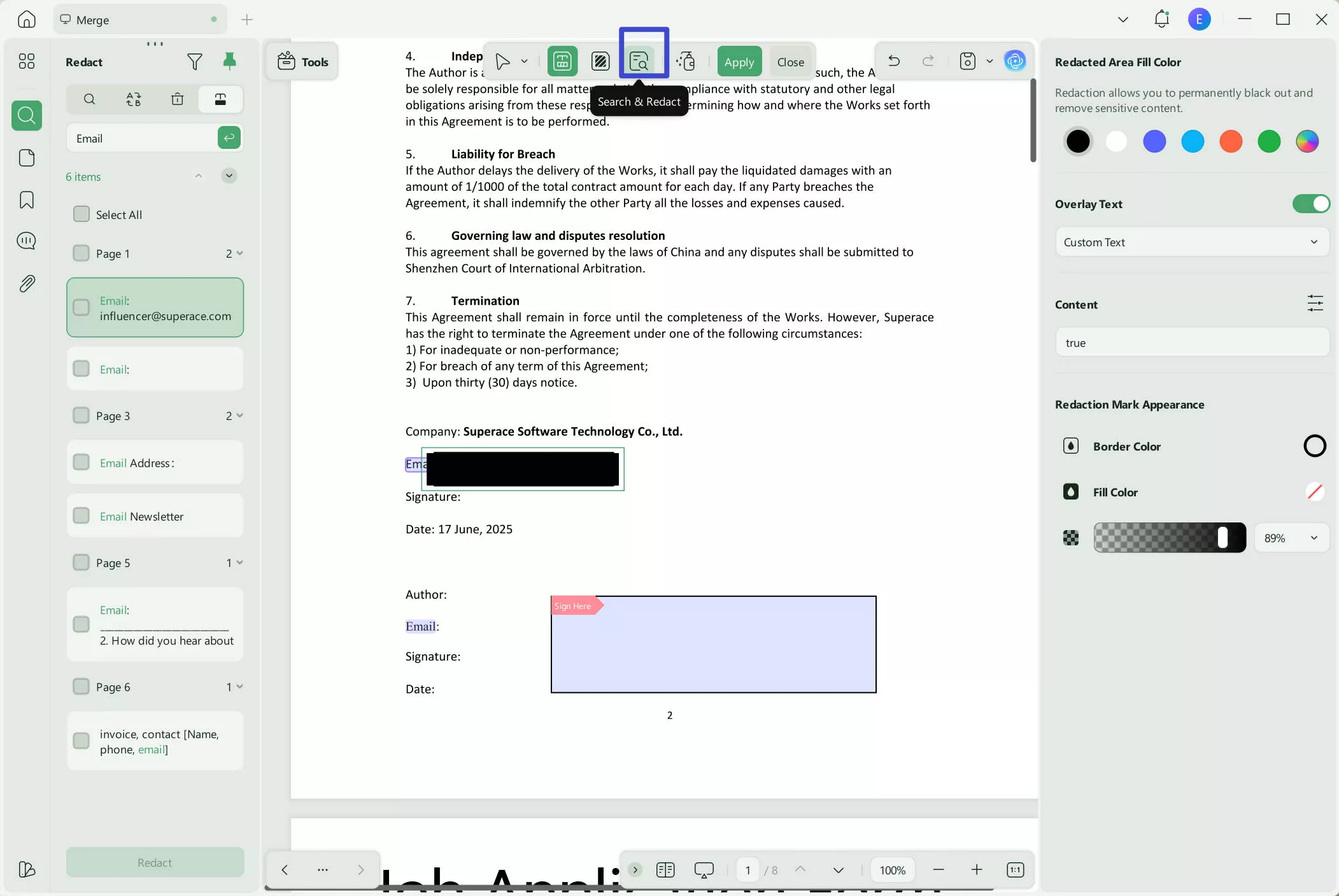The image size is (1339, 896).
Task: Check the Select All checkbox
Action: pos(81,214)
